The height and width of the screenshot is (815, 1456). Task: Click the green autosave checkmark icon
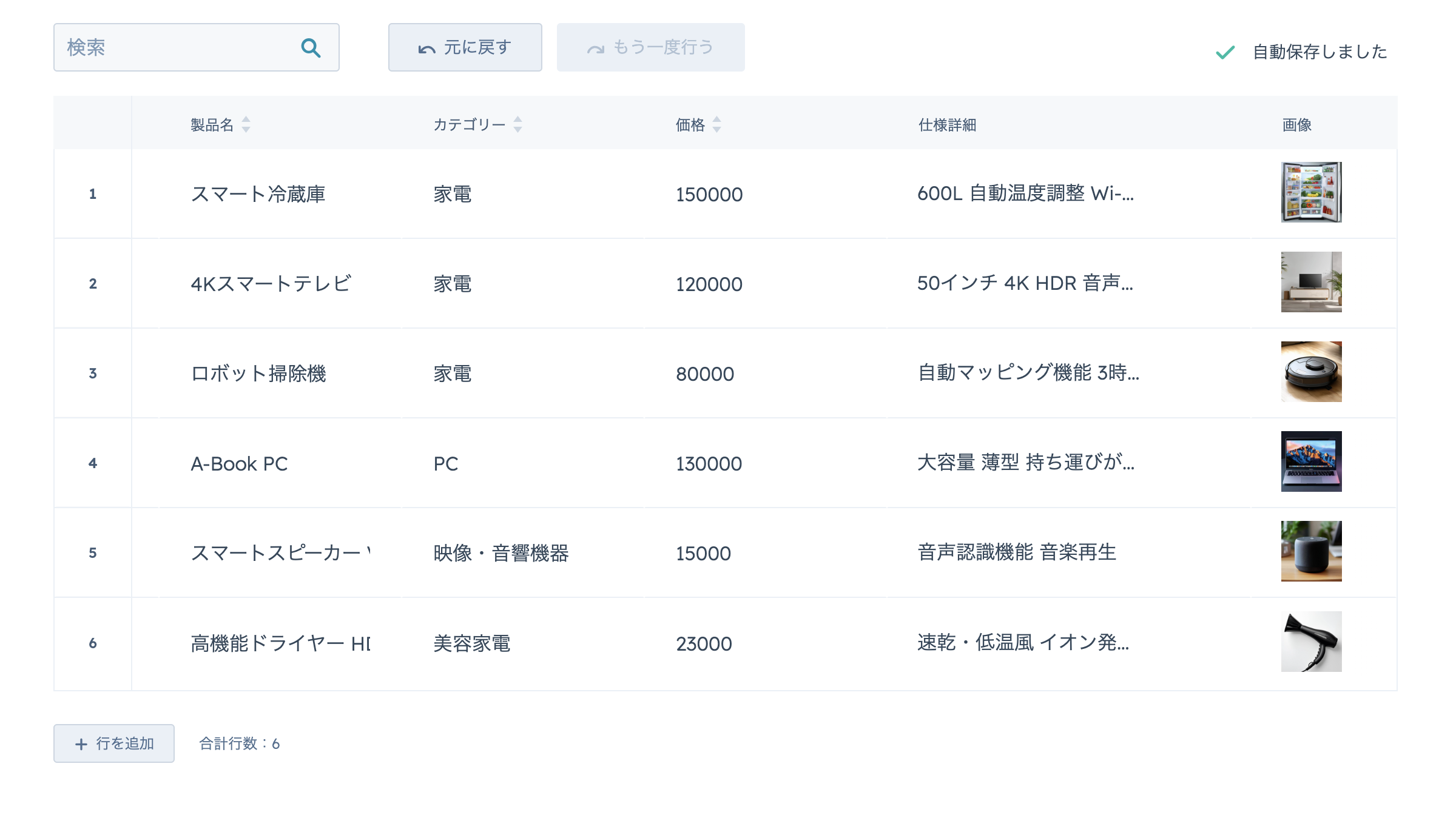pyautogui.click(x=1225, y=52)
